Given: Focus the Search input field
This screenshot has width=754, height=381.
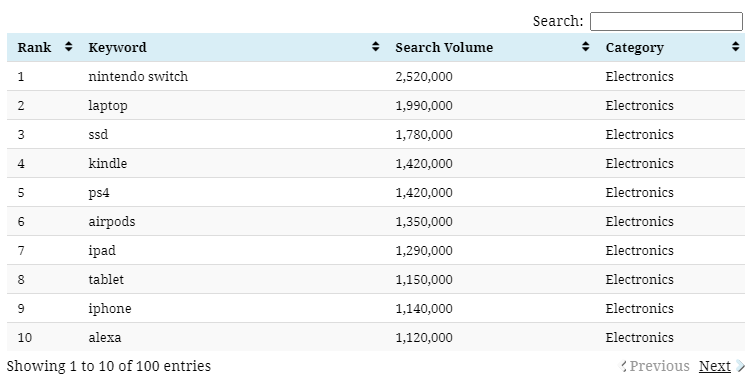Looking at the screenshot, I should [666, 22].
